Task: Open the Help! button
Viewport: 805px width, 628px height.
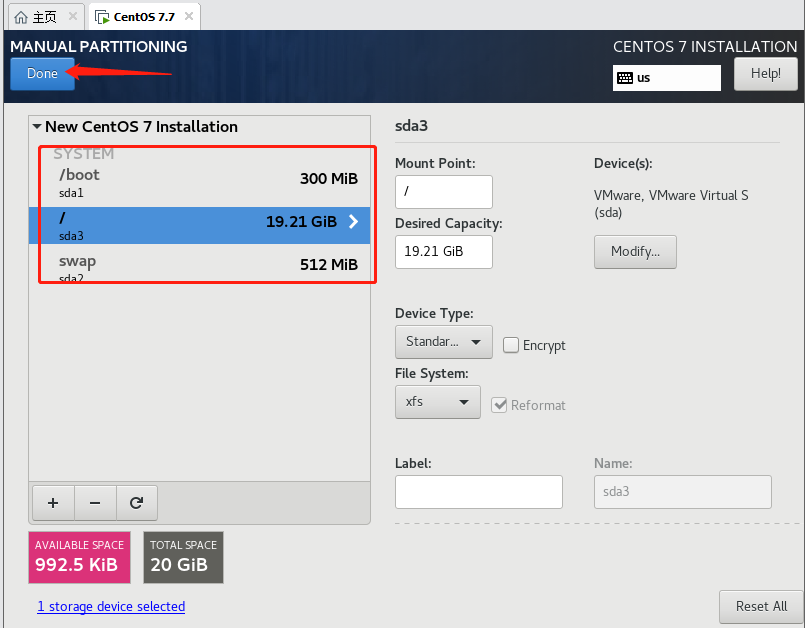Action: (765, 73)
